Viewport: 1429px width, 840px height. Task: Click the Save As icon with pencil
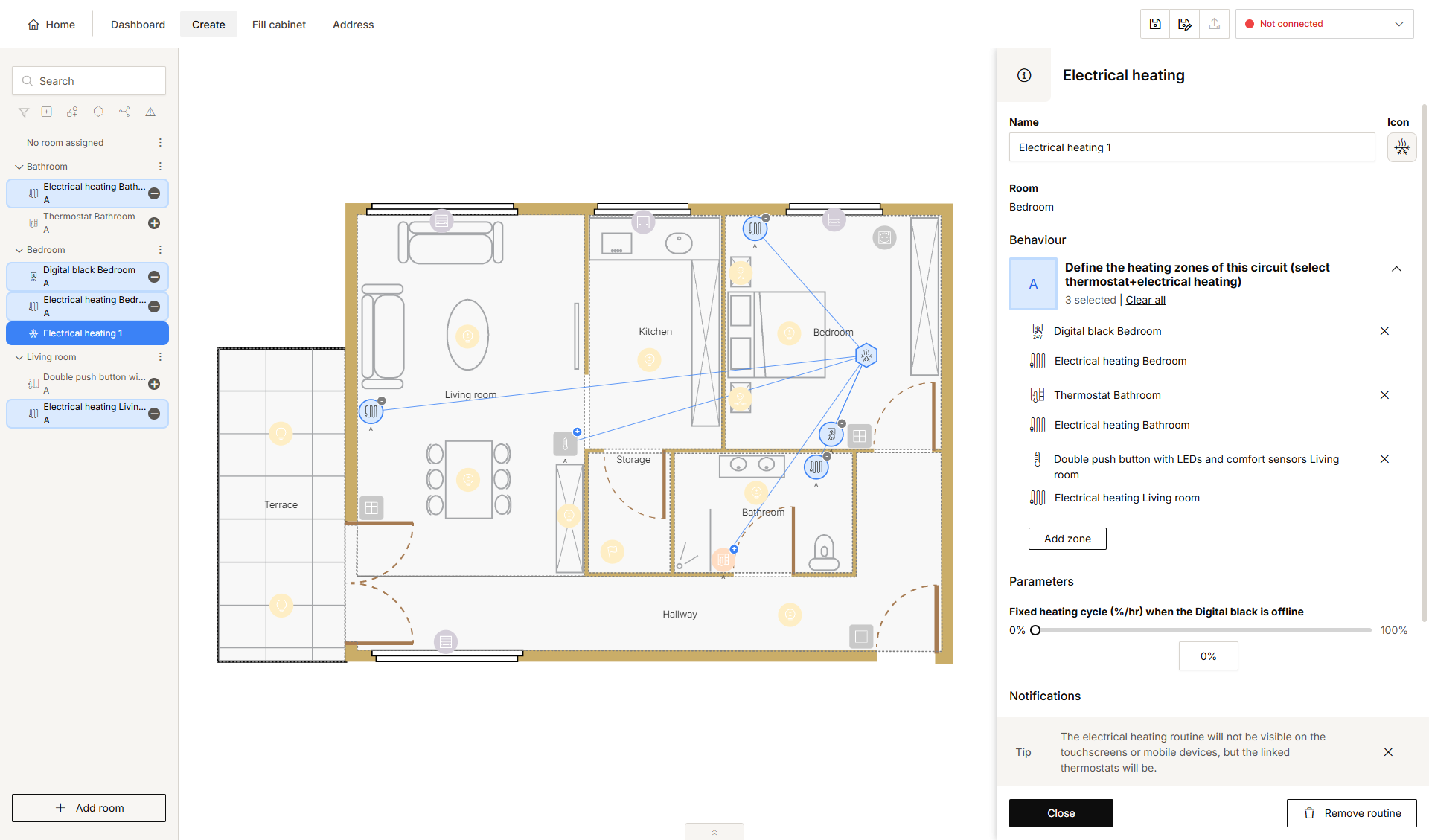1185,24
